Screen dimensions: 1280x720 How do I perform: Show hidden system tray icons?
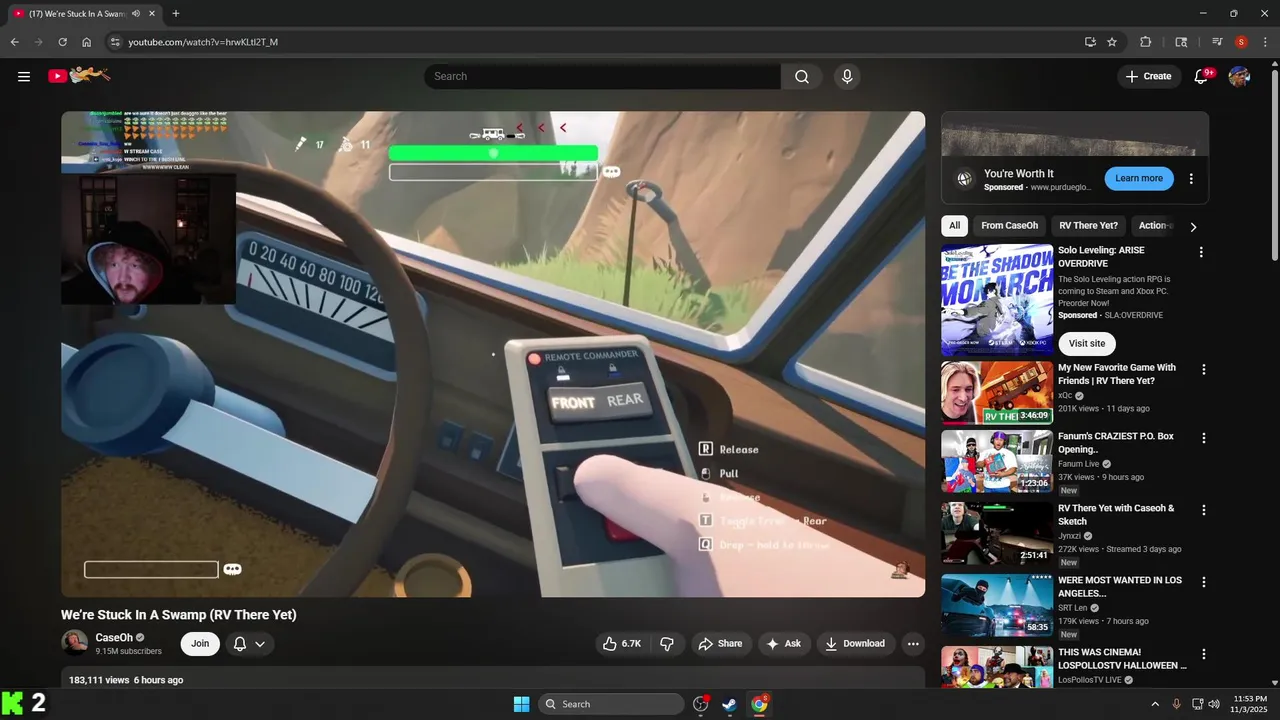click(x=1155, y=704)
